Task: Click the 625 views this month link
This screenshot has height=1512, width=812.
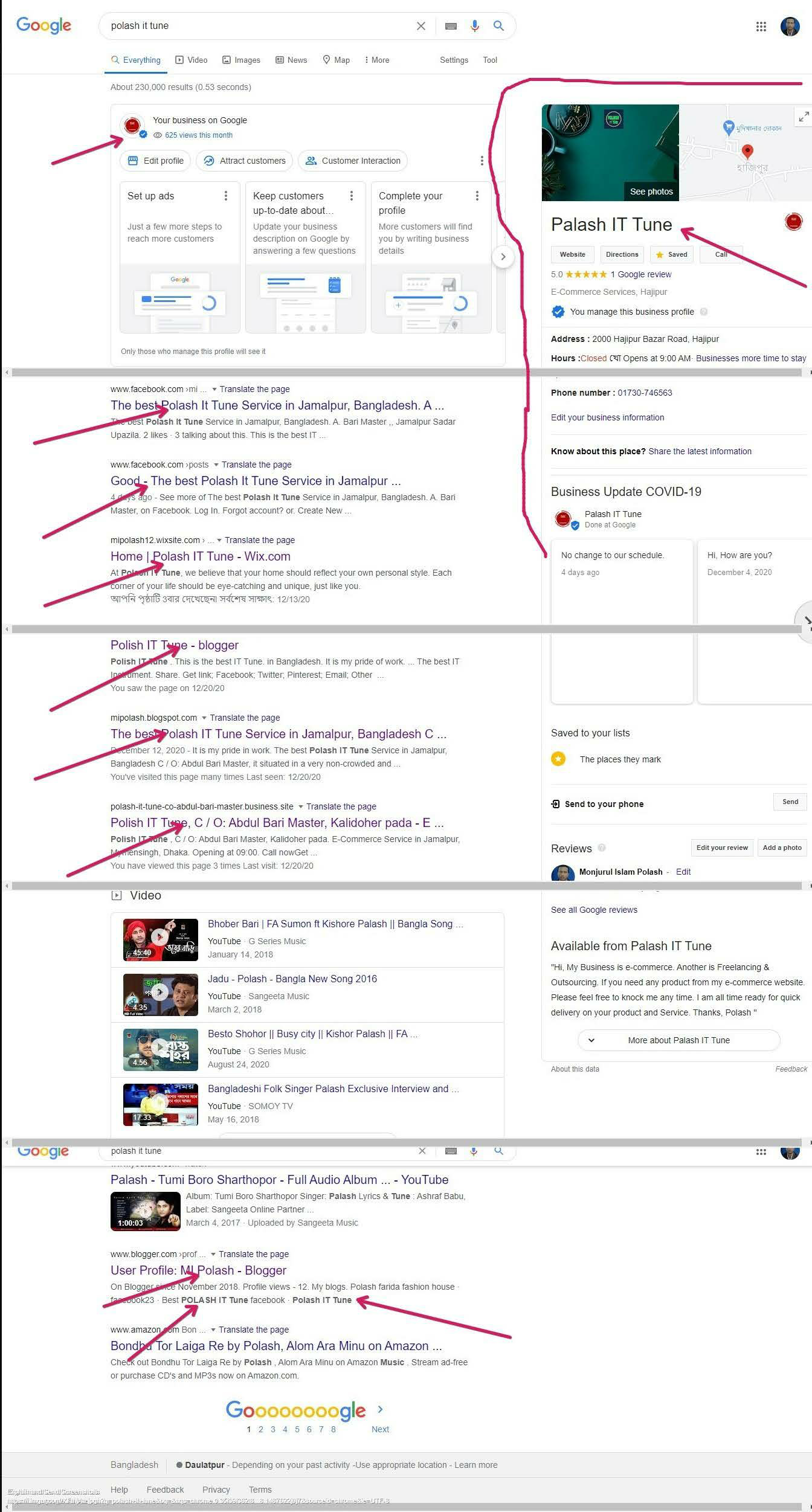Action: click(198, 135)
